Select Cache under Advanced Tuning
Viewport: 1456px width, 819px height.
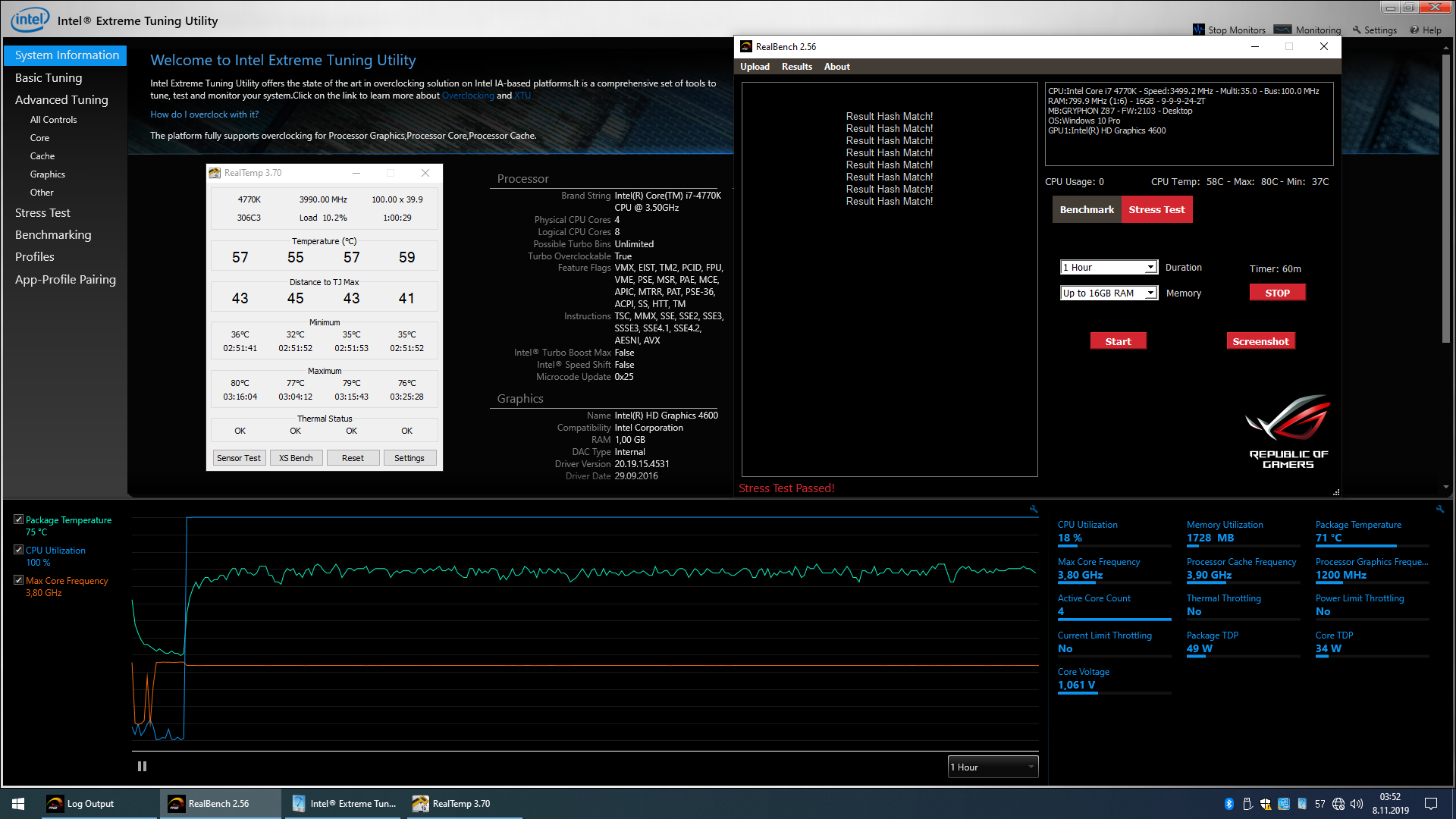coord(42,156)
